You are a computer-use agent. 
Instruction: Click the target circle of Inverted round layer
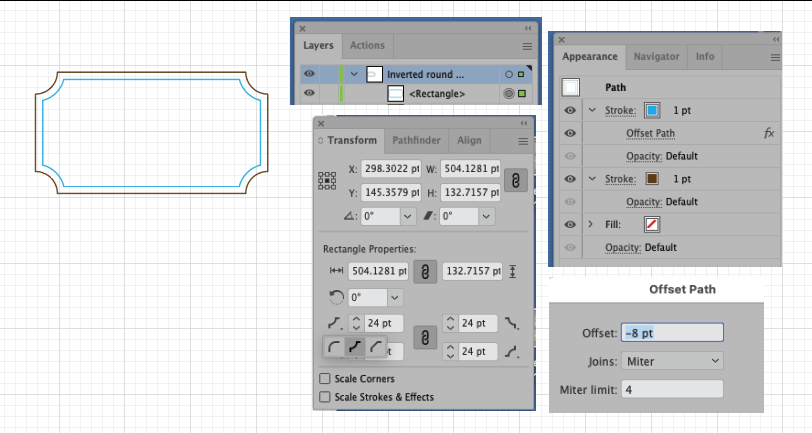point(509,75)
